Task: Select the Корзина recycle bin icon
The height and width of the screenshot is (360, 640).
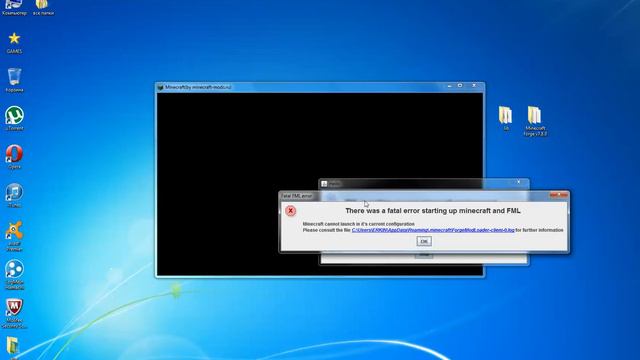Action: point(14,80)
